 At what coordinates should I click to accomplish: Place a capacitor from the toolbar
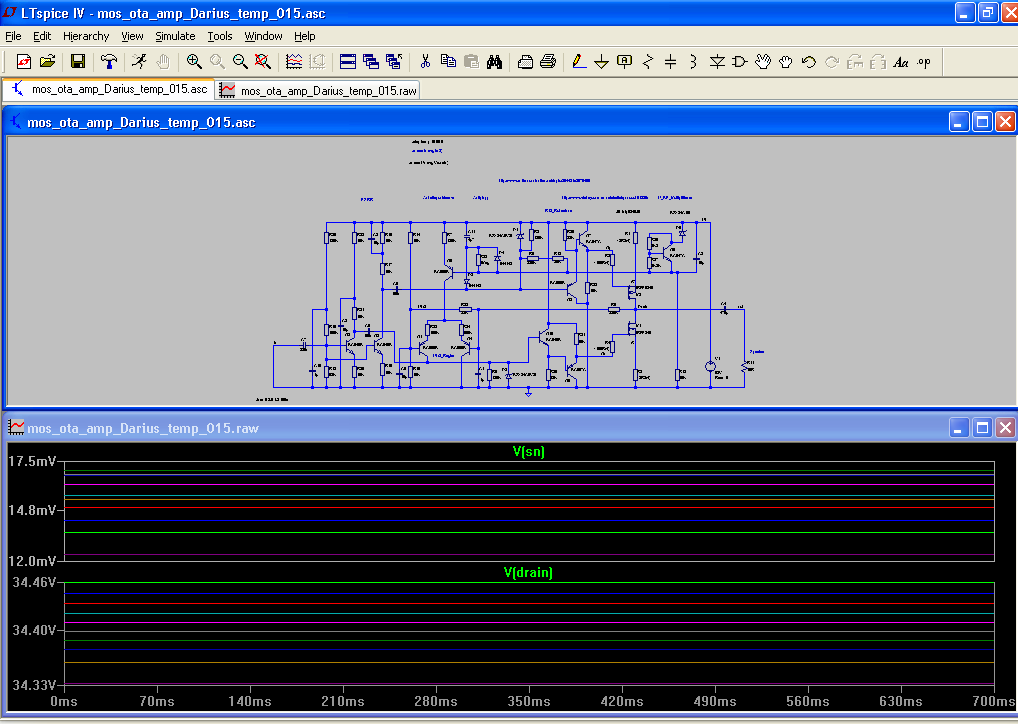click(671, 62)
